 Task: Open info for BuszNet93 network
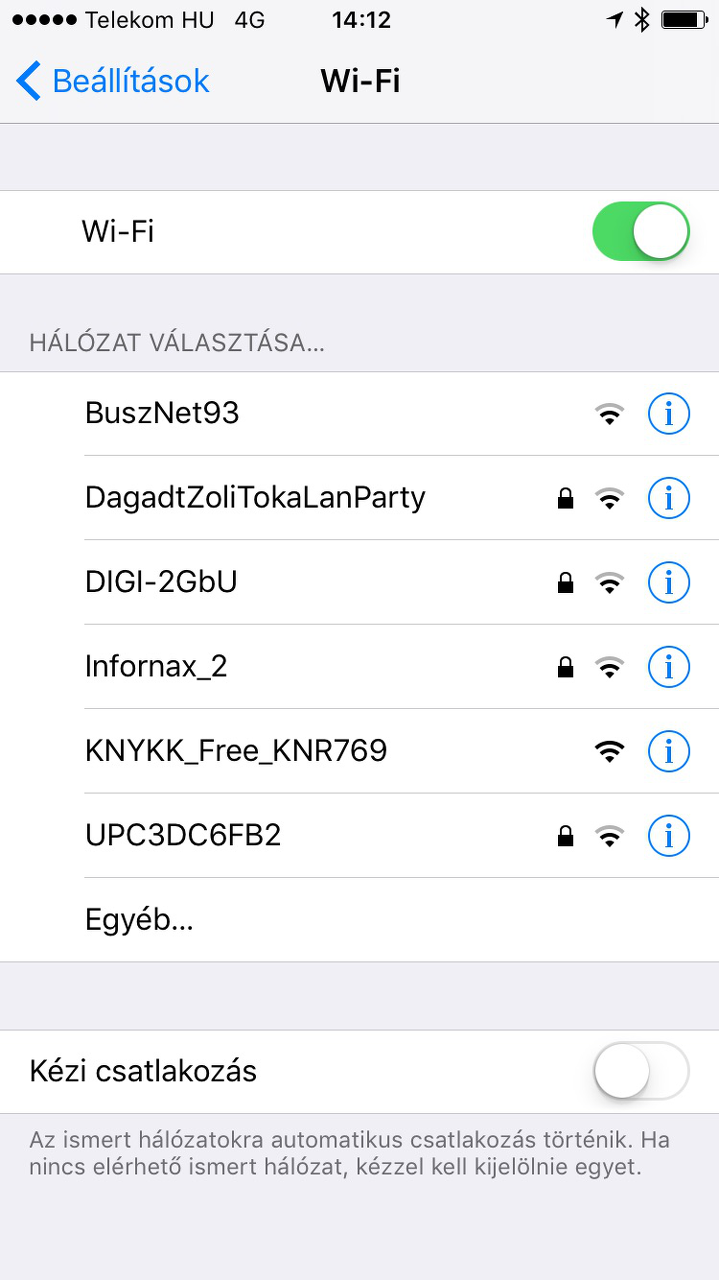pos(669,413)
